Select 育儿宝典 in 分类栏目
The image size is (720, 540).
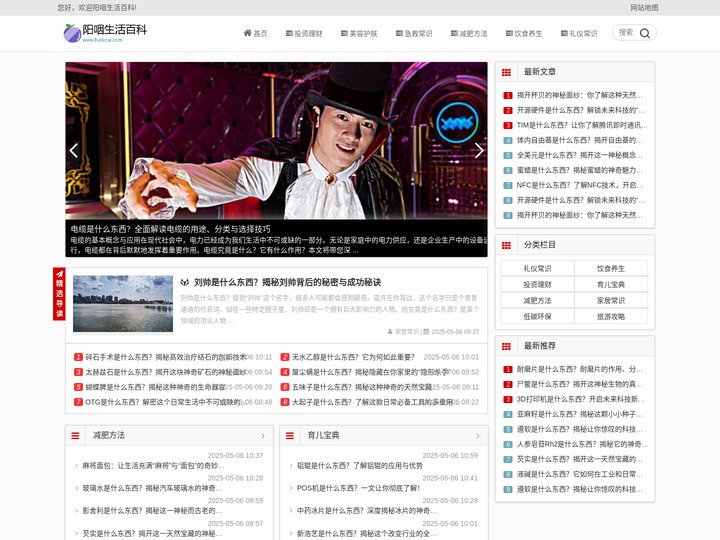611,285
